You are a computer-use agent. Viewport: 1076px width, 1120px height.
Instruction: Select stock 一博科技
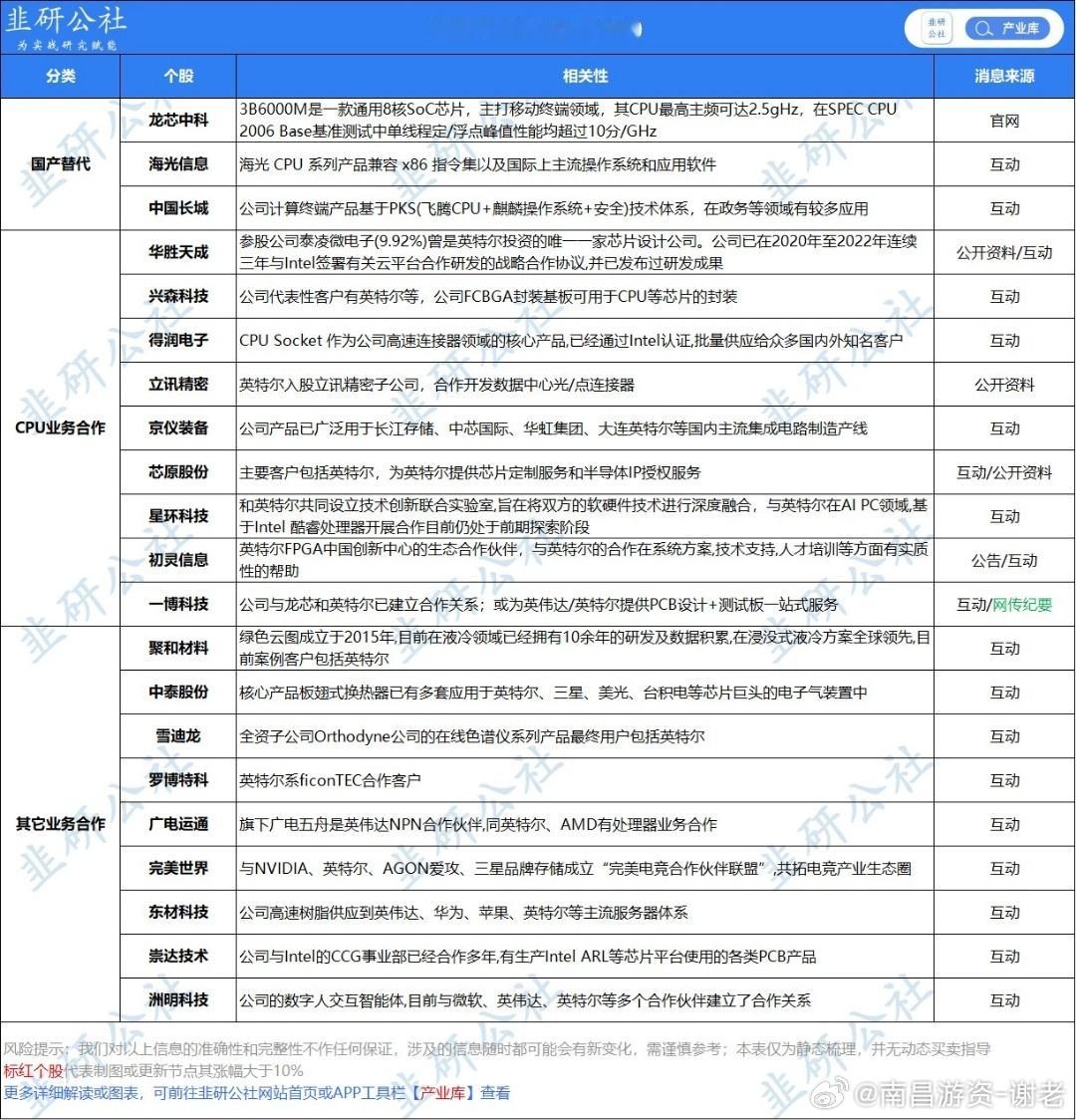point(178,604)
